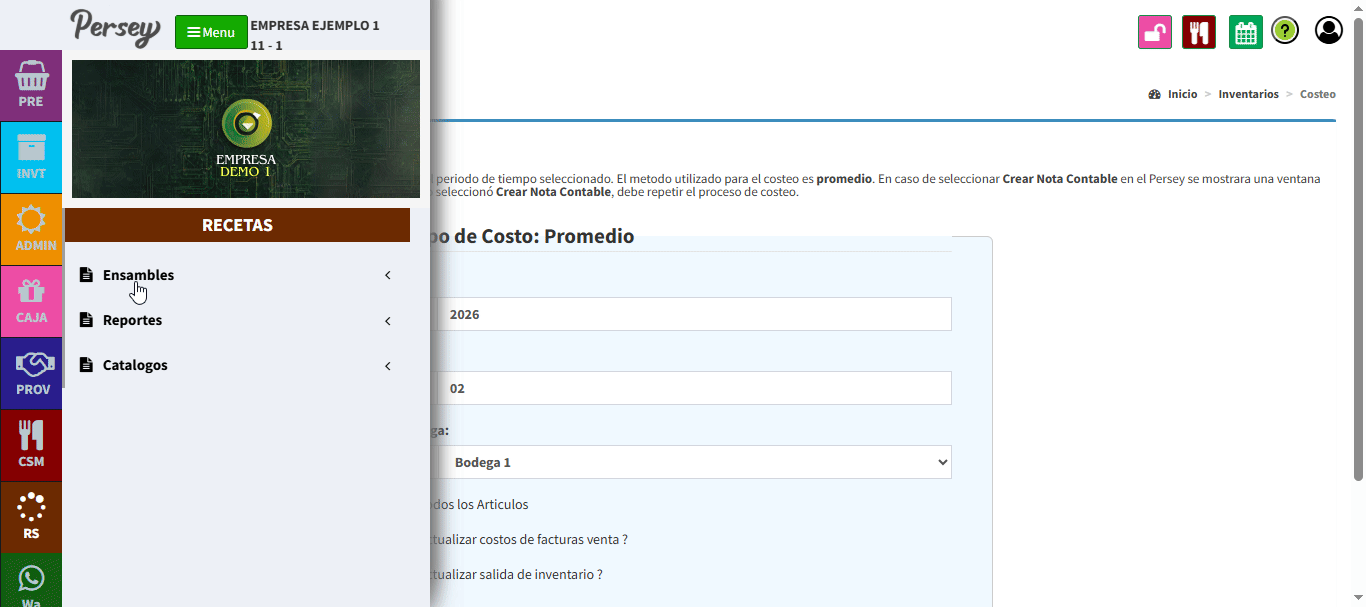Click the year field showing 2026
The height and width of the screenshot is (607, 1366).
tap(694, 314)
